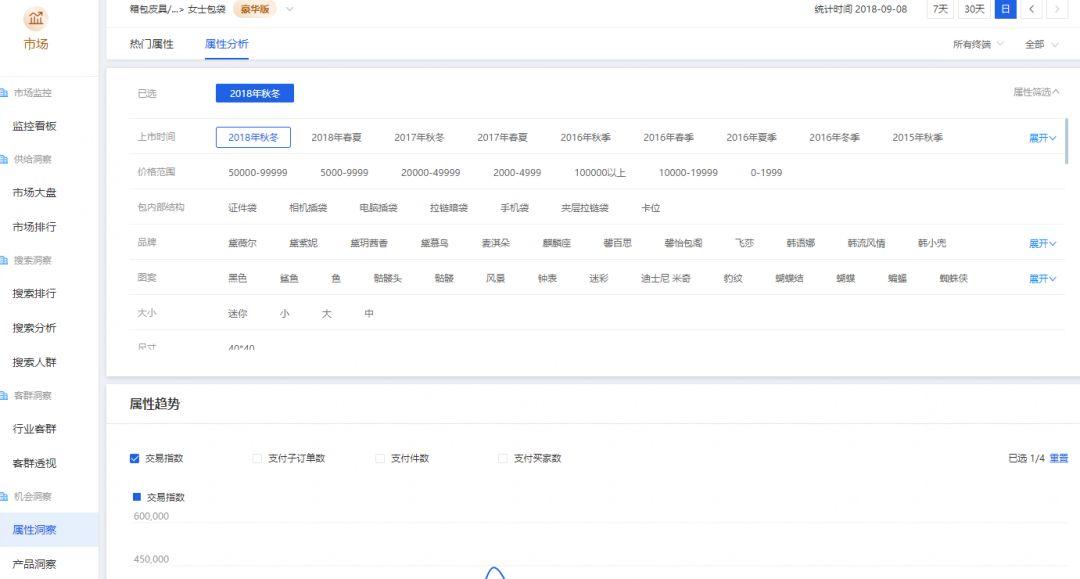
Task: Open 监控看板 in the sidebar
Action: [x=34, y=125]
